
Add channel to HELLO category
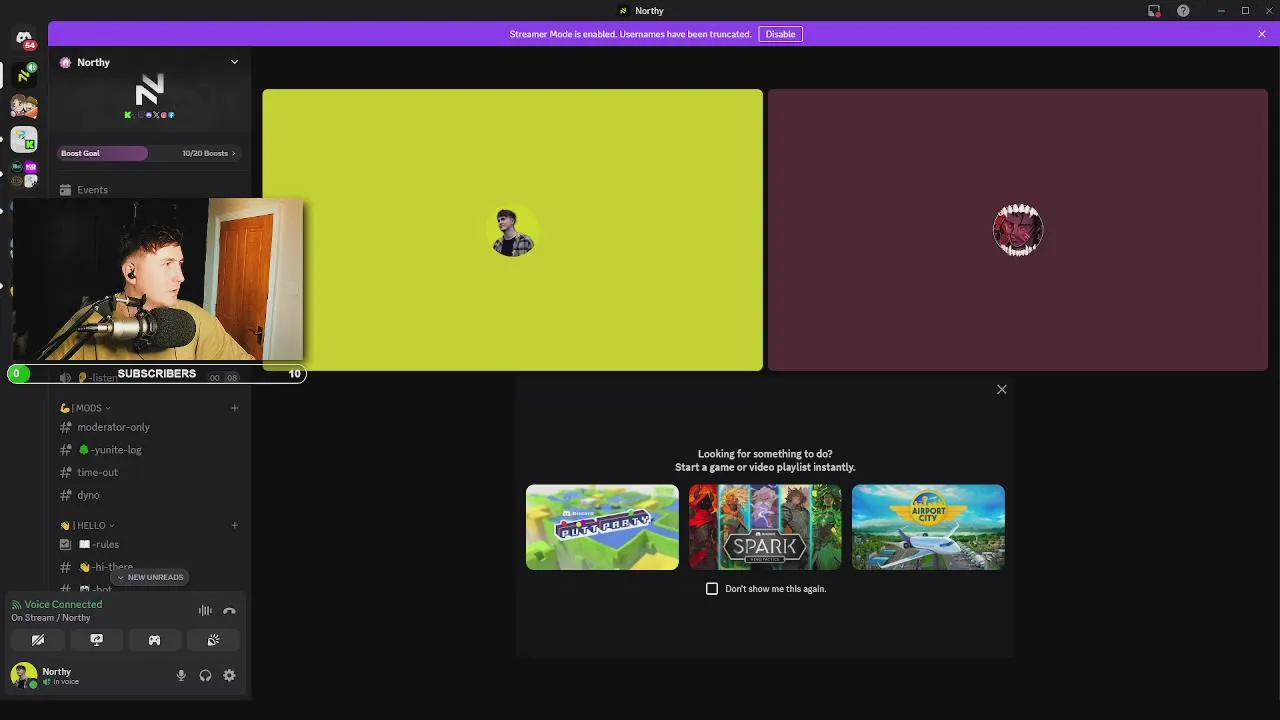click(234, 525)
